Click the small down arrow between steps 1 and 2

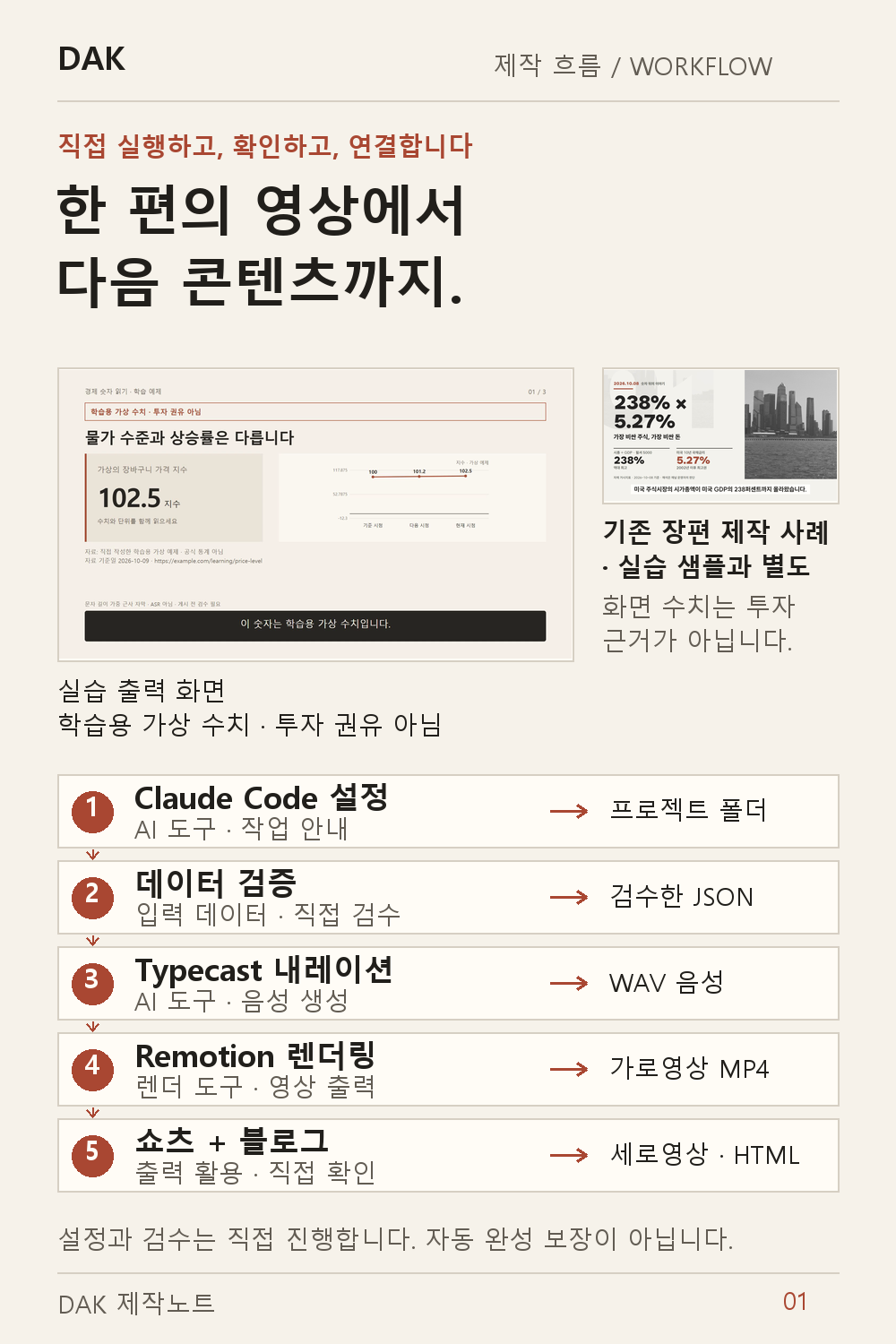point(92,855)
